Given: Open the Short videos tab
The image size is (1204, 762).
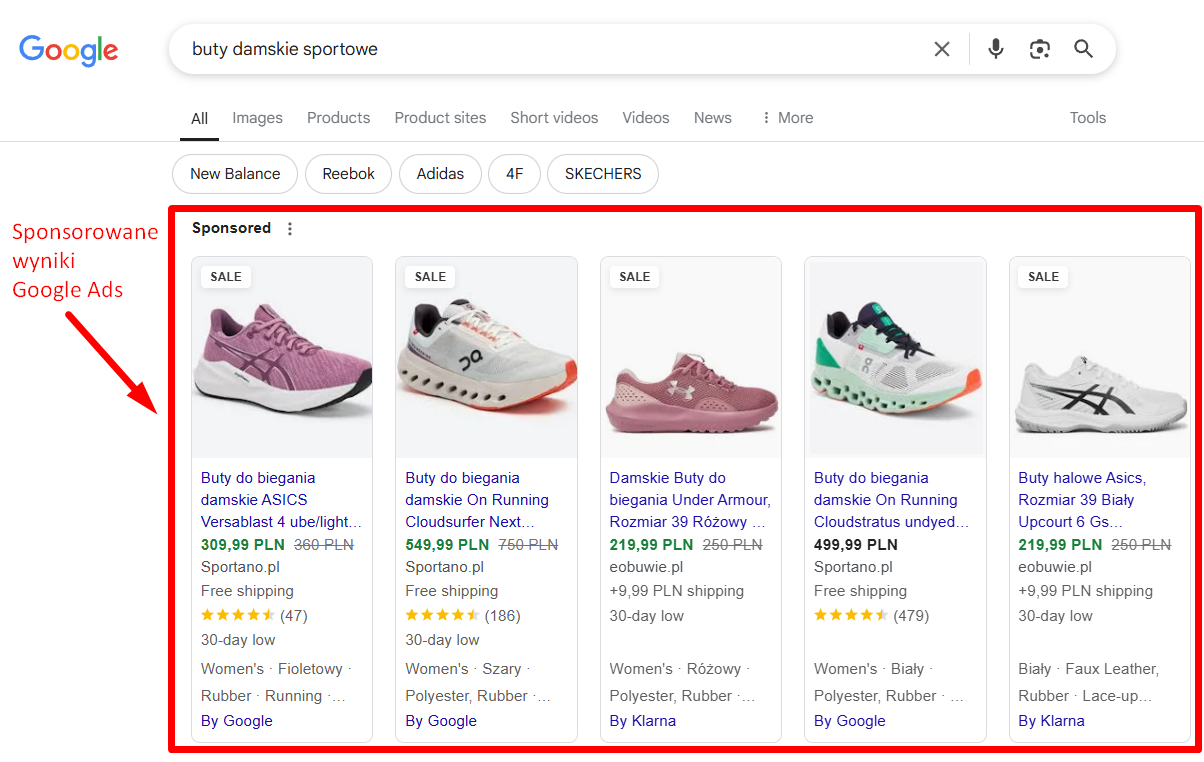Looking at the screenshot, I should coord(554,118).
